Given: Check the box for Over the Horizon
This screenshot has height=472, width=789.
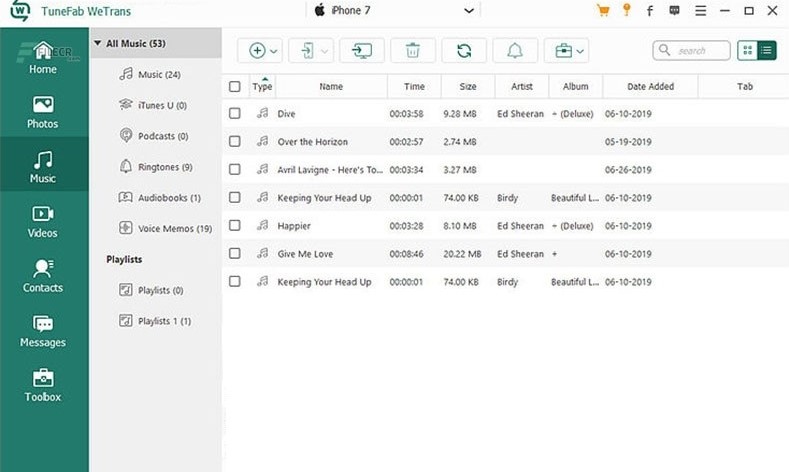Looking at the screenshot, I should 234,141.
